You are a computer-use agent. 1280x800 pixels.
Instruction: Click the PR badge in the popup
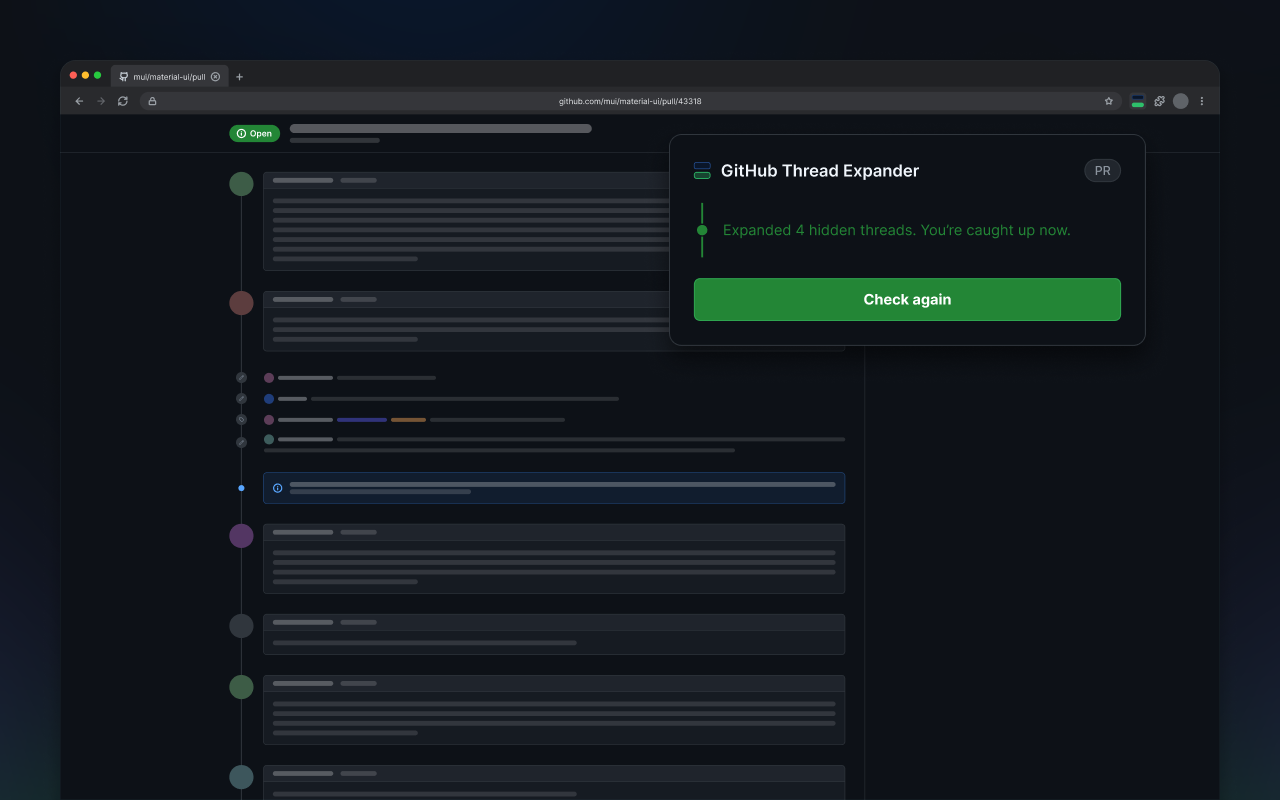[1102, 171]
